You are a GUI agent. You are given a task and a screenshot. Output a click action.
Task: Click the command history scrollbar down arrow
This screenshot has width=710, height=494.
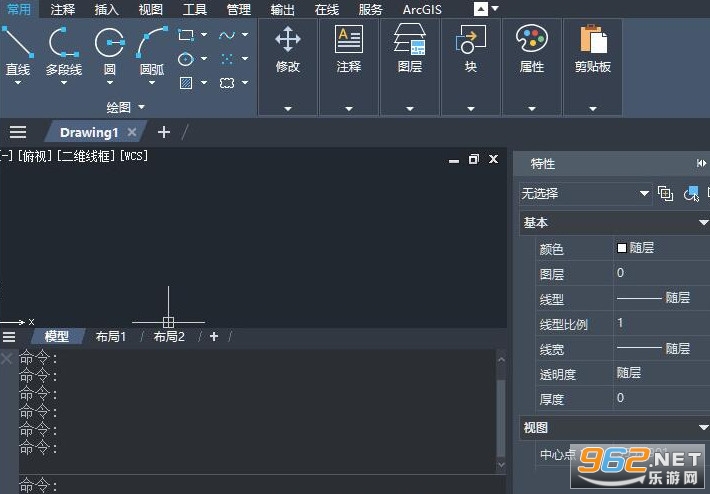tap(501, 465)
